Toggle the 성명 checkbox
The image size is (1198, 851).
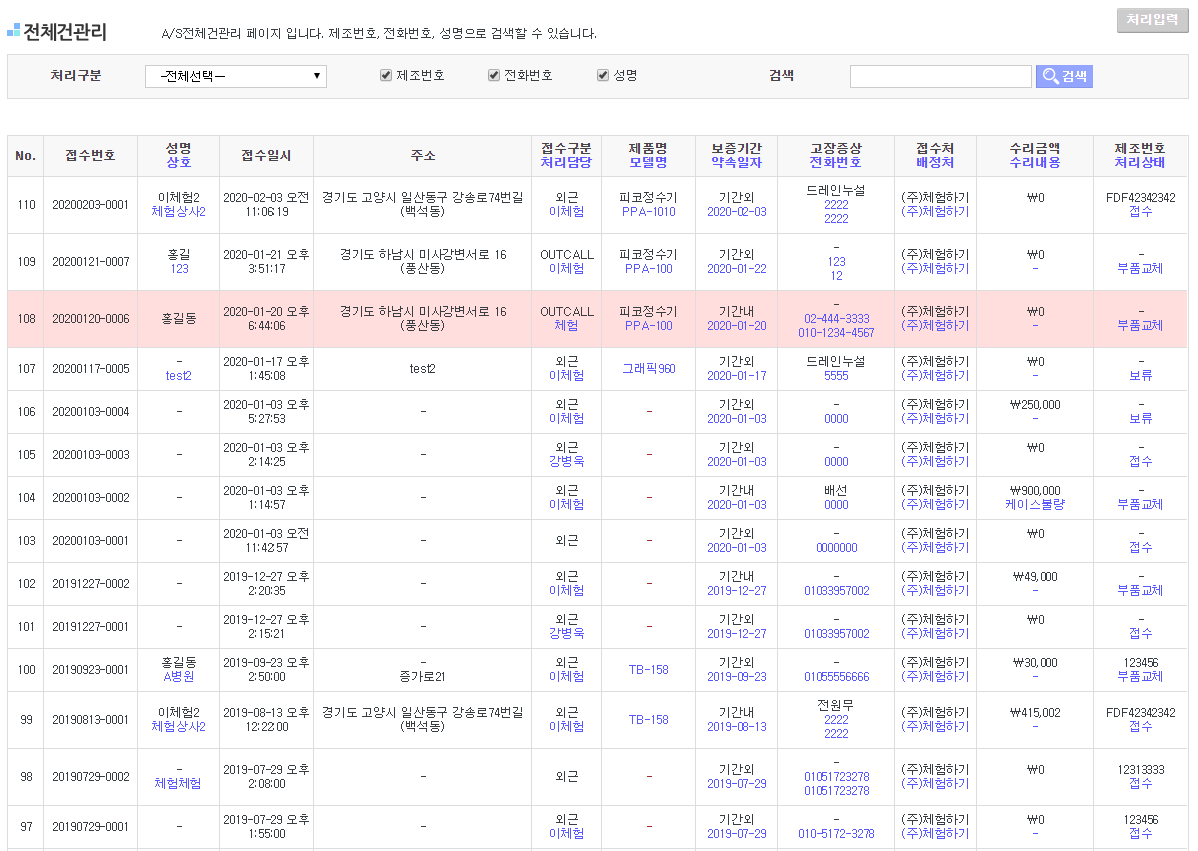pos(603,75)
